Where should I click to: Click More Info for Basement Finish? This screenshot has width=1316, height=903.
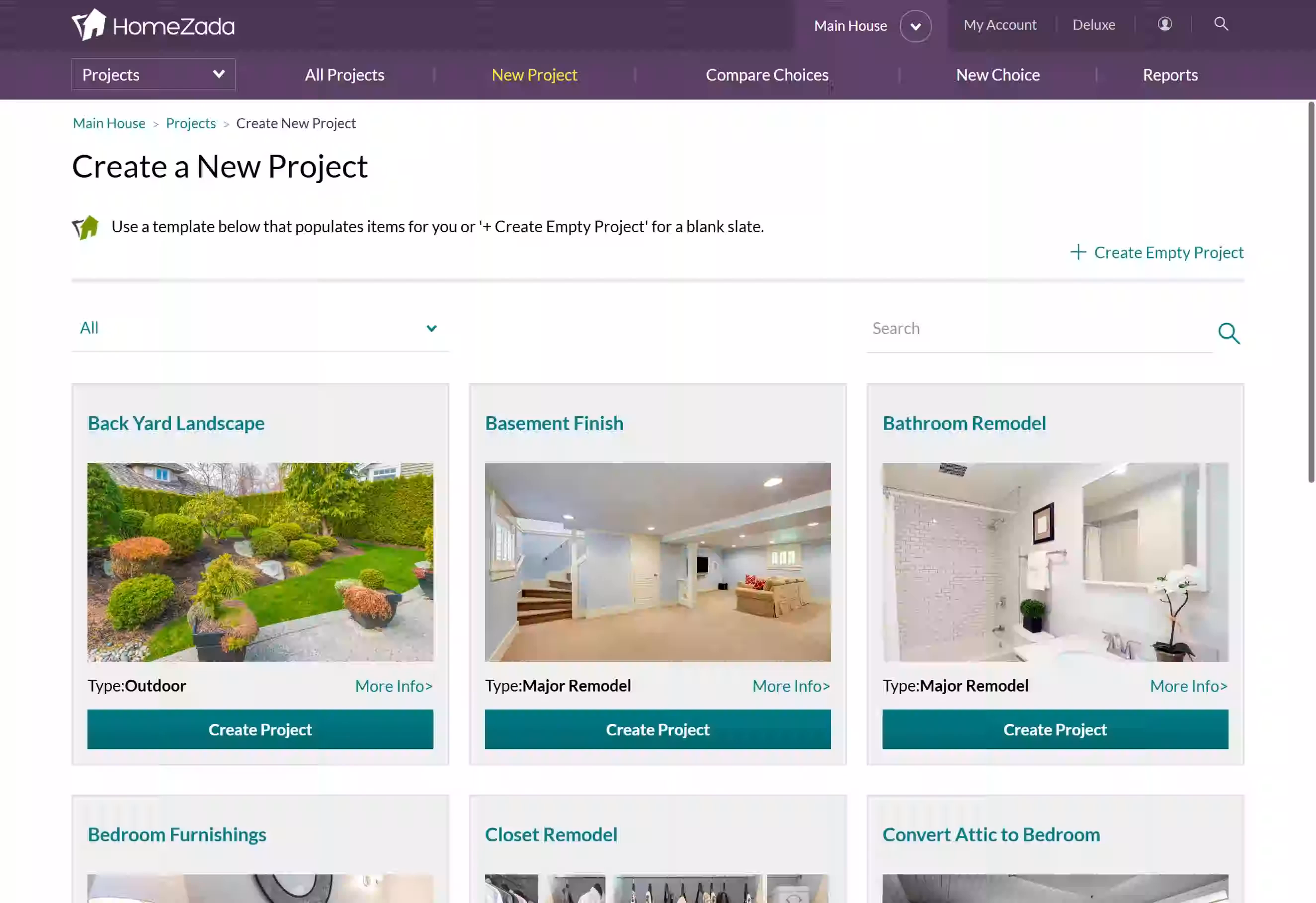coord(791,686)
